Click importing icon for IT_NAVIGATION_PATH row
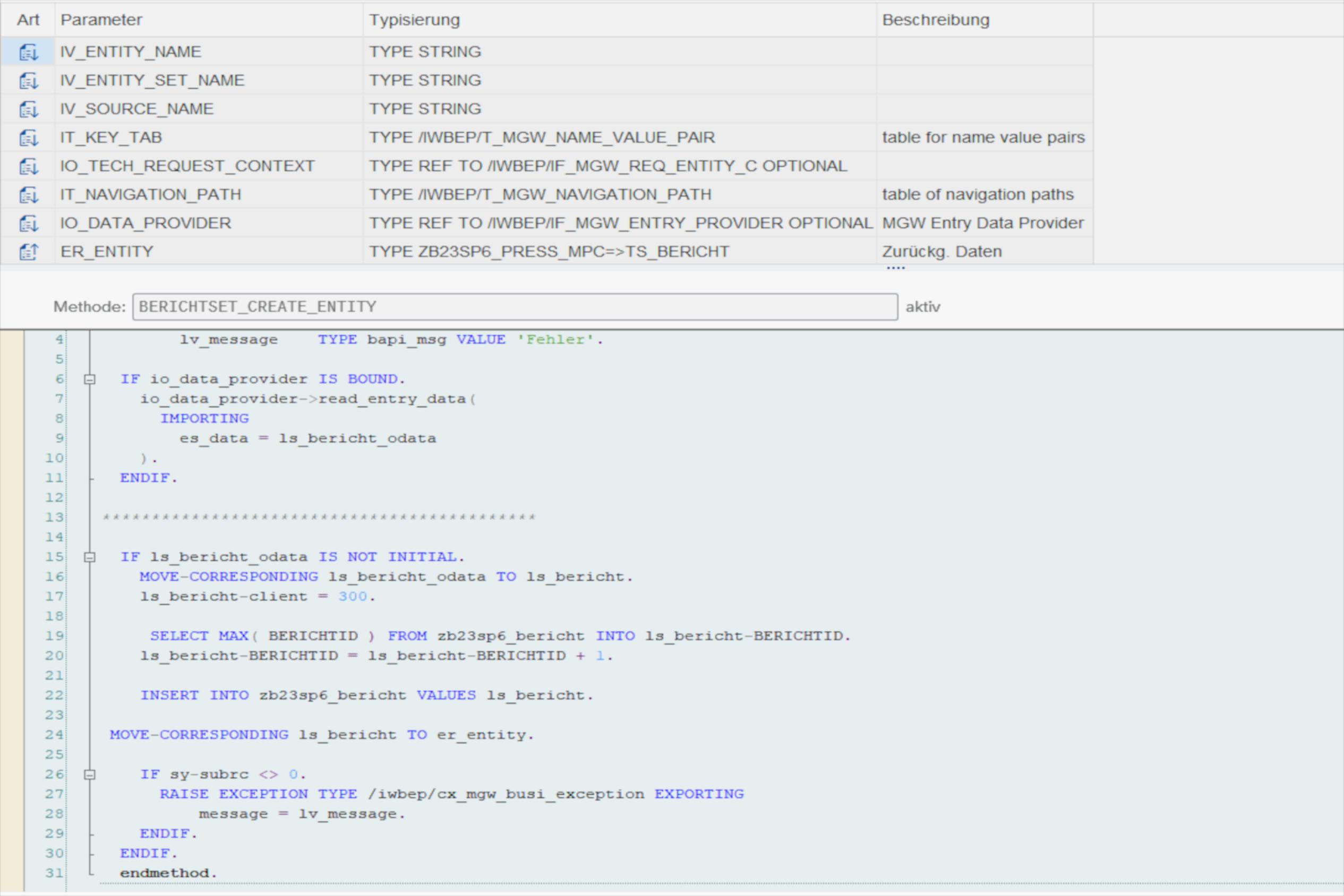Screen dimensions: 1344x896 click(x=28, y=195)
